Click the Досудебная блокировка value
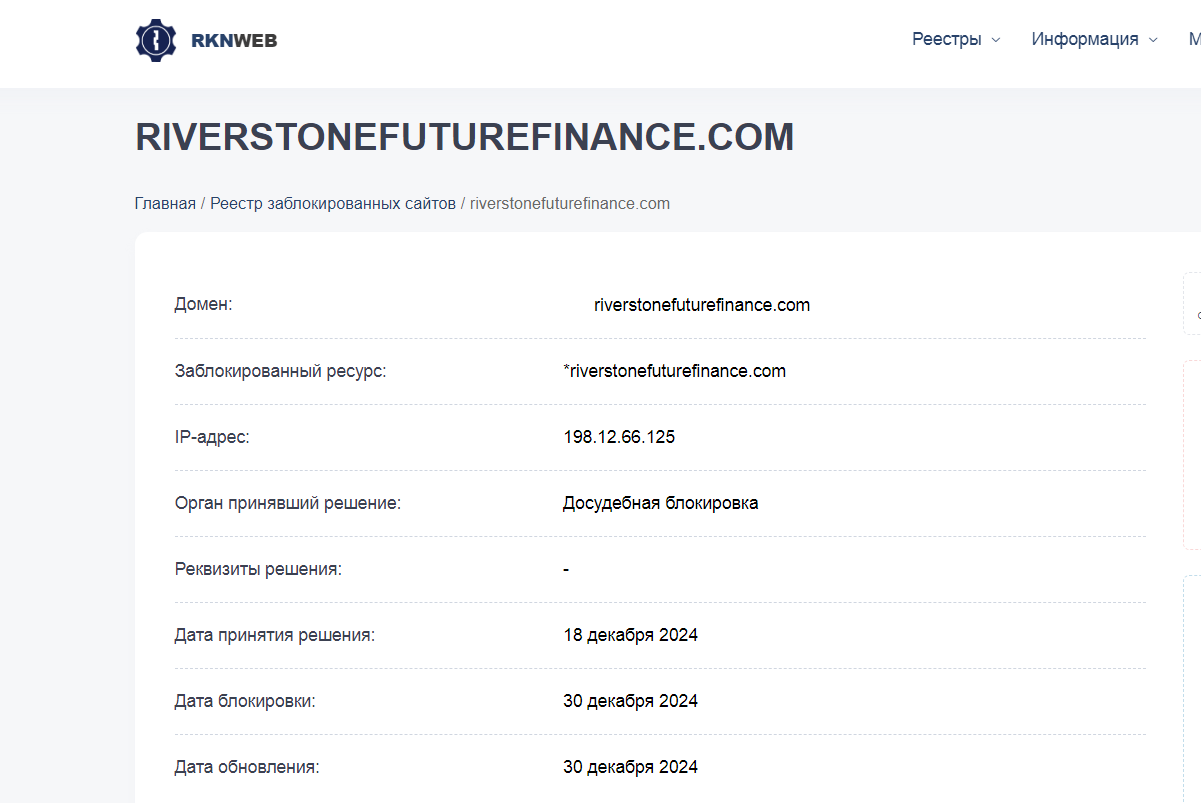Screen dimensions: 1201x803 660,503
